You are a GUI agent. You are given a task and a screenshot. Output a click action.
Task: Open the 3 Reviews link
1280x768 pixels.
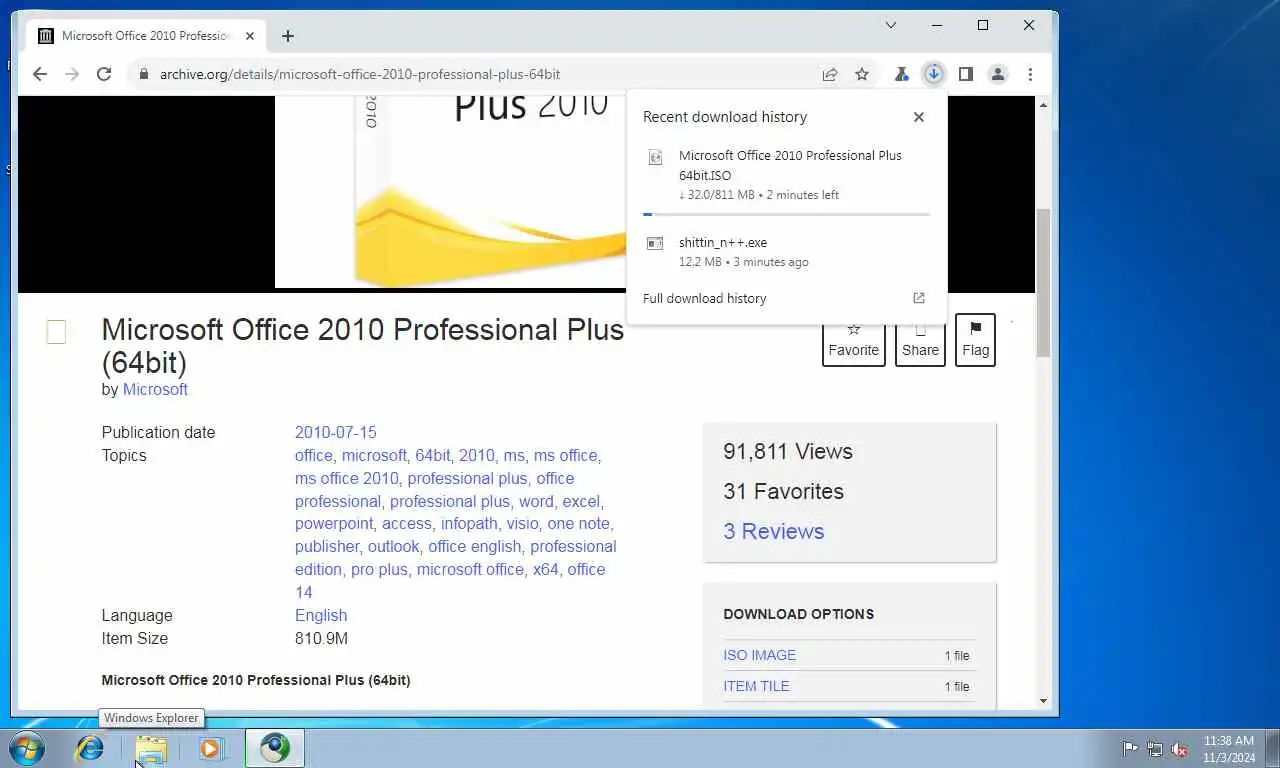[774, 531]
